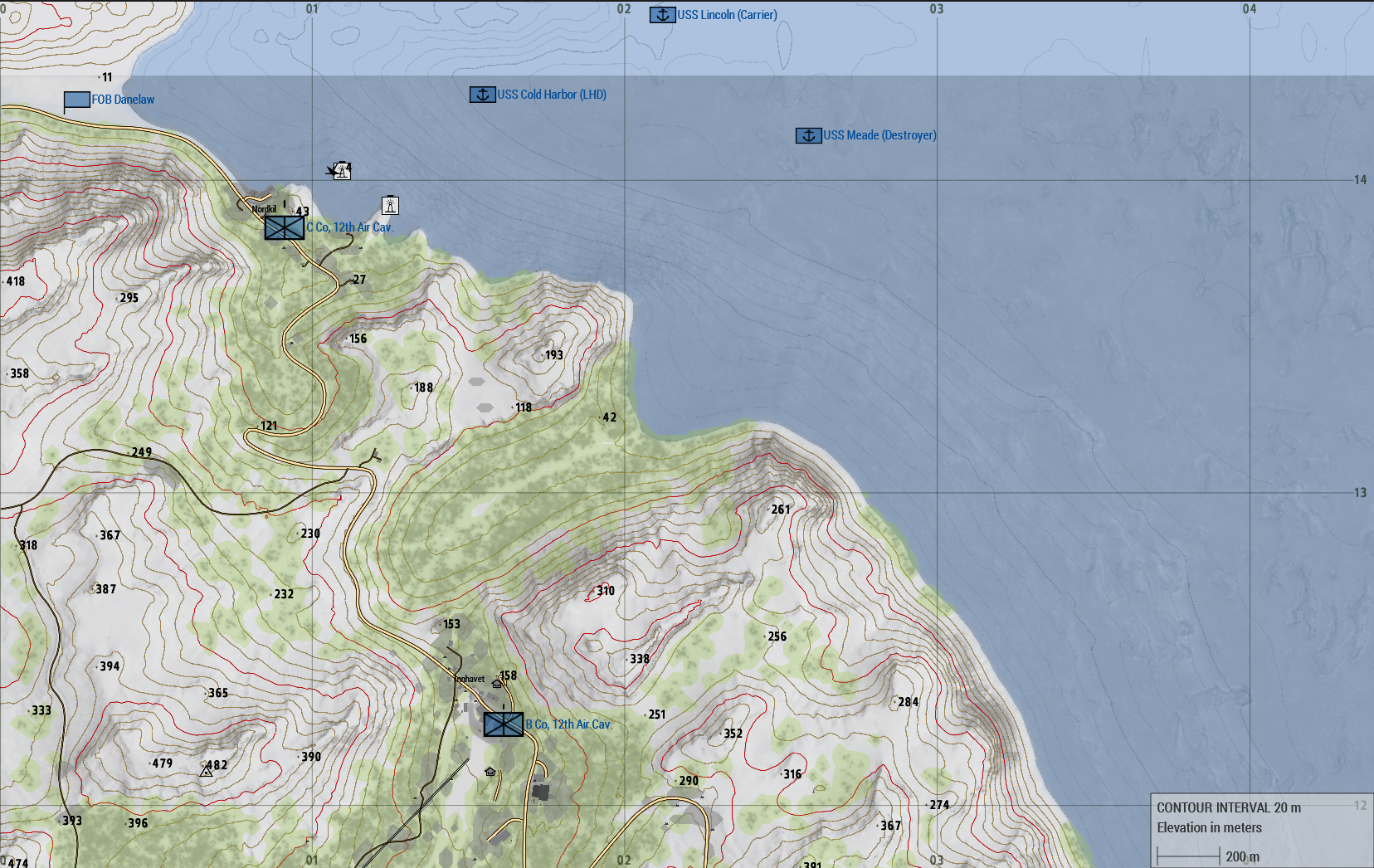Click the "USS Lincoln (Carrier)" text label
Image resolution: width=1374 pixels, height=868 pixels.
click(x=727, y=15)
